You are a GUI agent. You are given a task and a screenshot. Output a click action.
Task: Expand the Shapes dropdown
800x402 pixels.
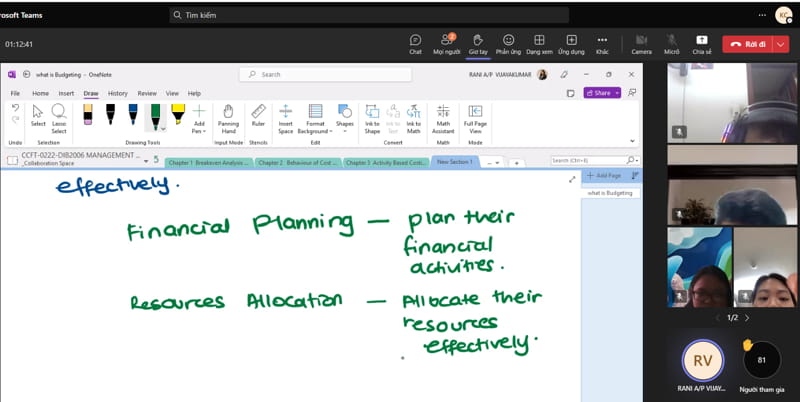[345, 118]
